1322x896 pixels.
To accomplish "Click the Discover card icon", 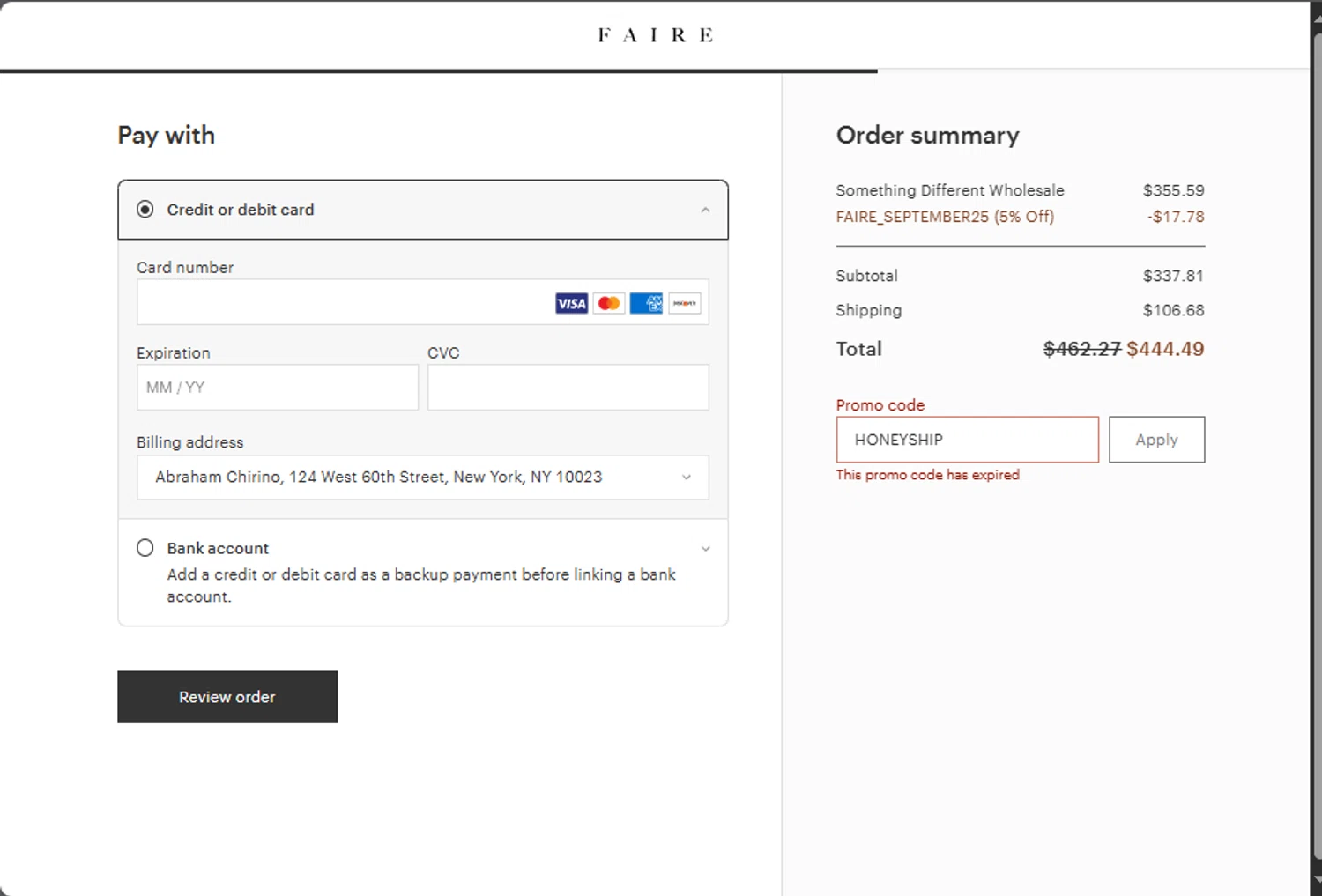I will 684,304.
